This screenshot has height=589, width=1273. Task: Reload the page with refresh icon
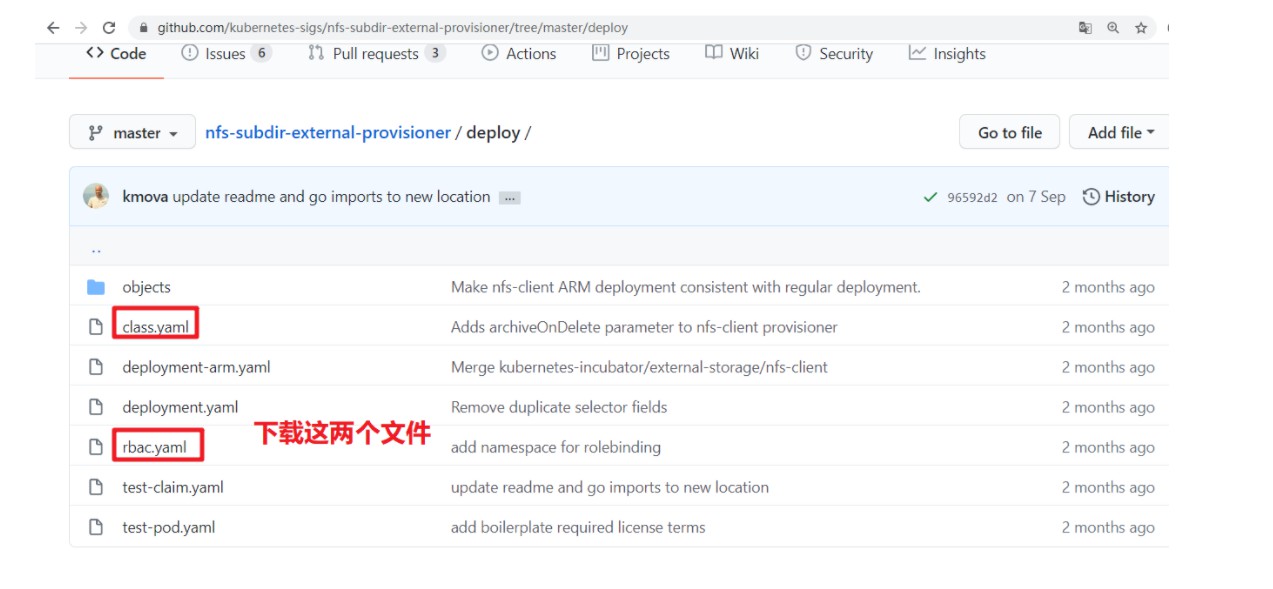coord(109,28)
